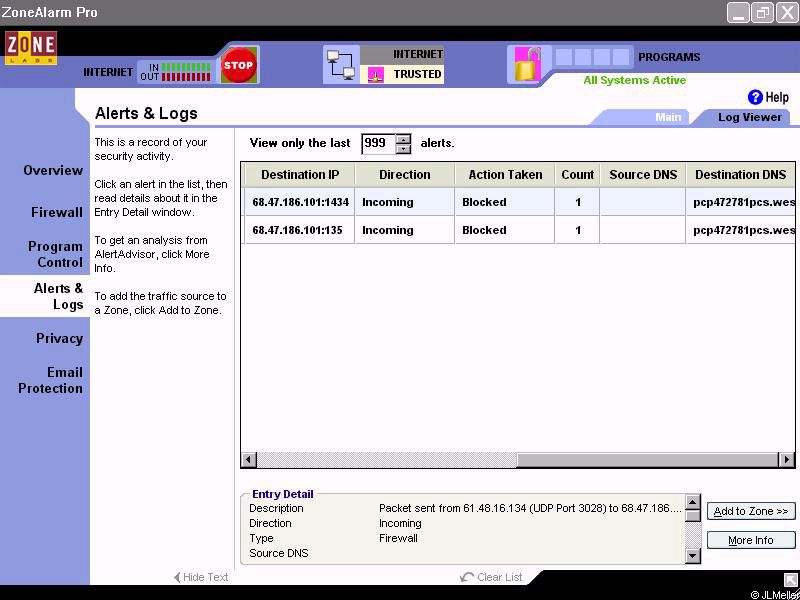Click log table scroll right arrow
Viewport: 800px width, 600px height.
tap(787, 460)
